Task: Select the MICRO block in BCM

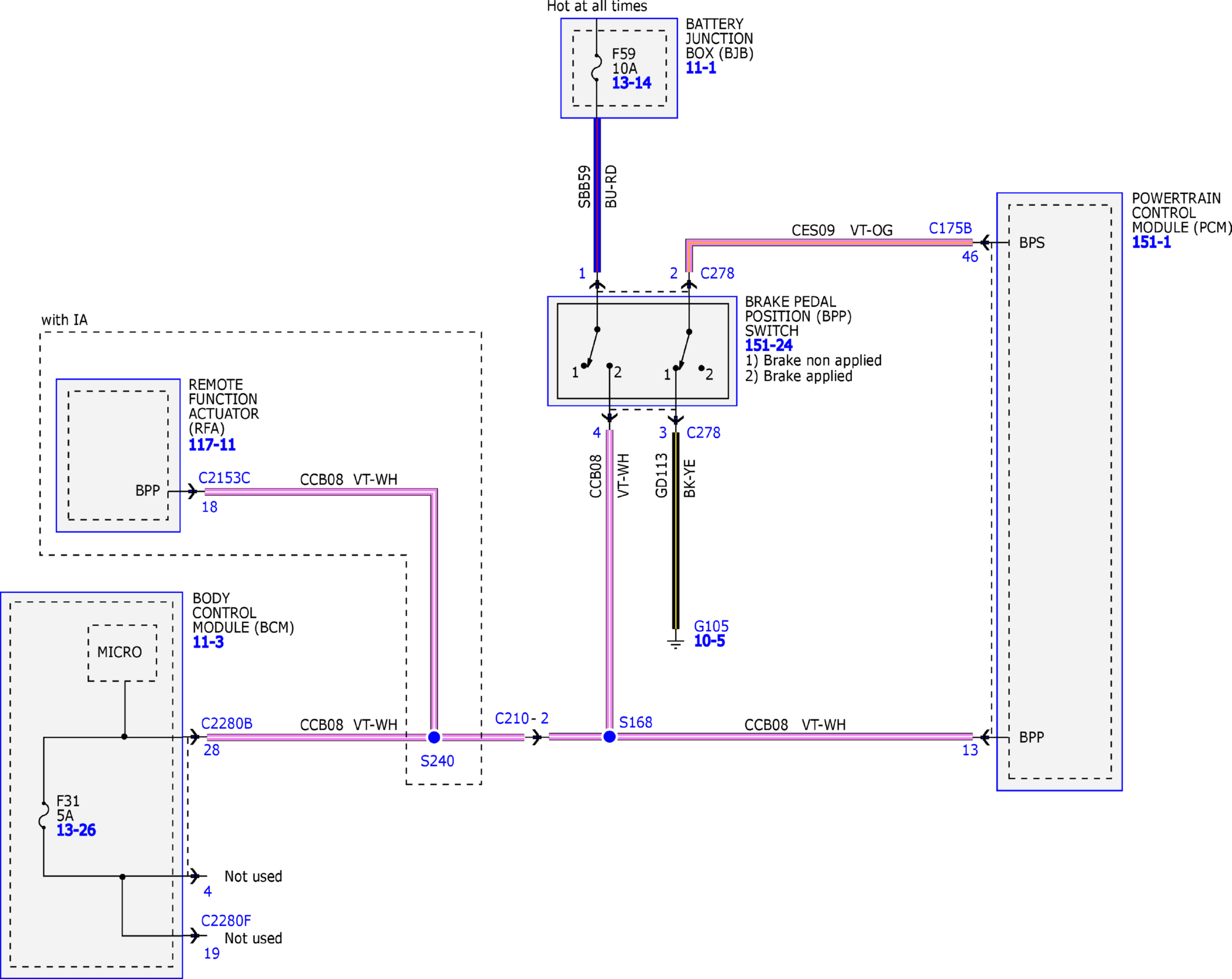Action: [122, 653]
